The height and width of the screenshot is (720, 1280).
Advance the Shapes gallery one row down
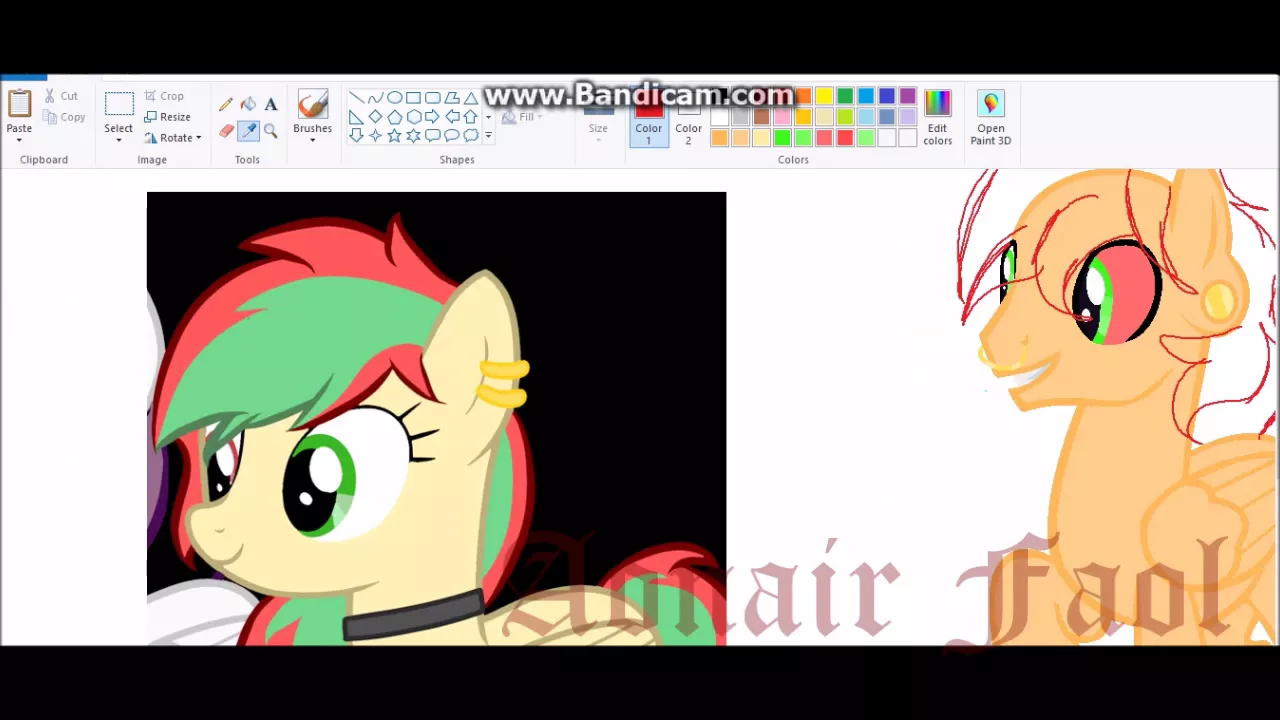click(488, 117)
